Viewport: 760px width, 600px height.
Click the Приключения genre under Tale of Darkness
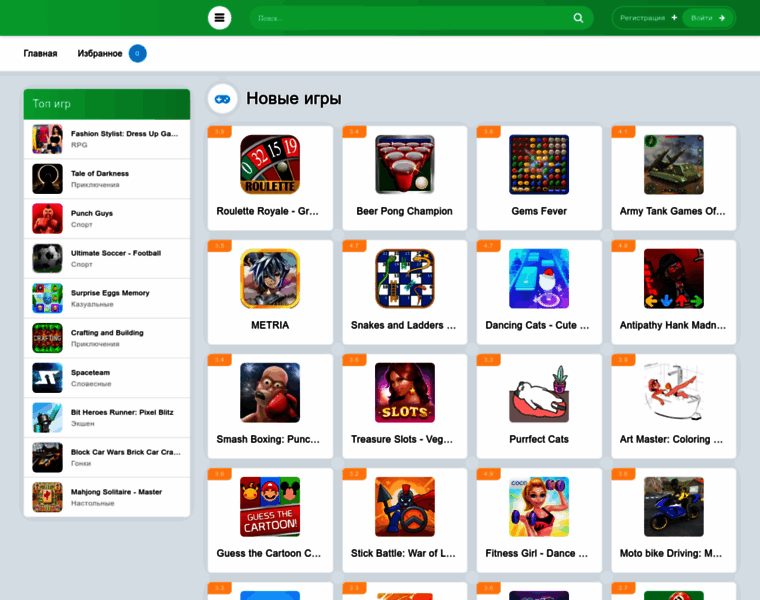pyautogui.click(x=95, y=185)
